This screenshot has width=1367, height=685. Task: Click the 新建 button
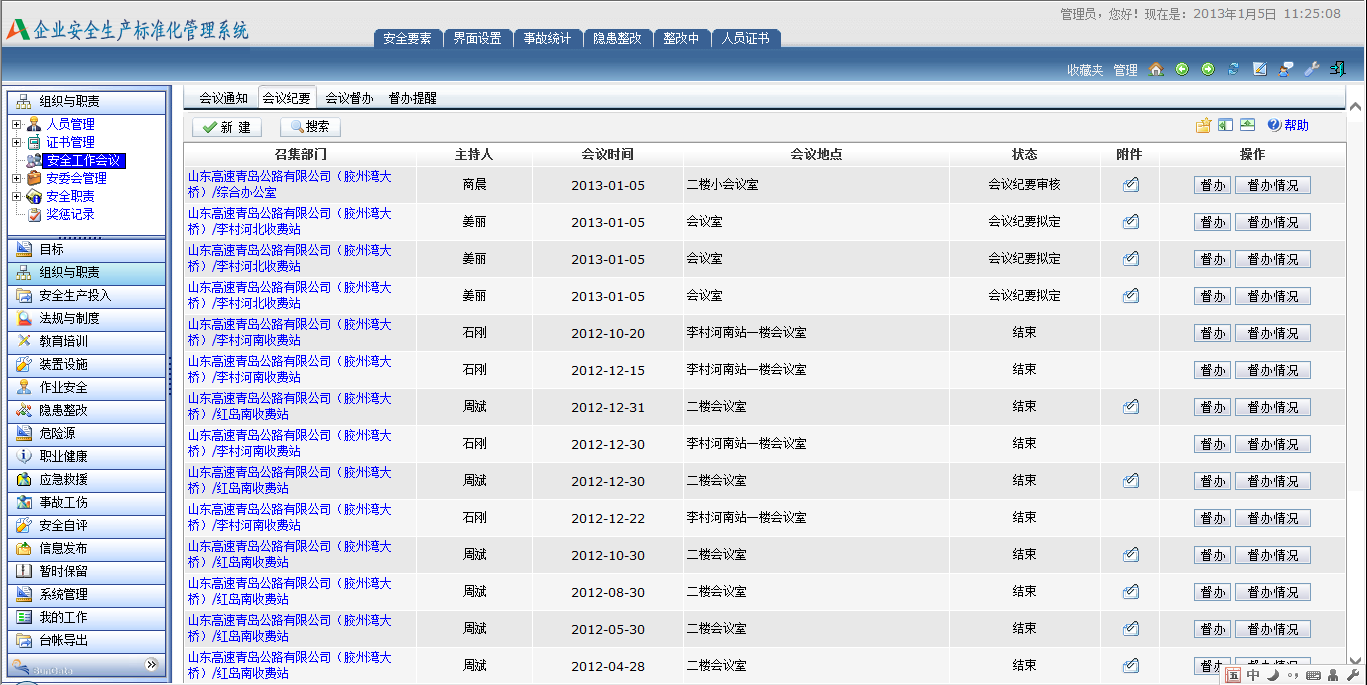coord(227,127)
